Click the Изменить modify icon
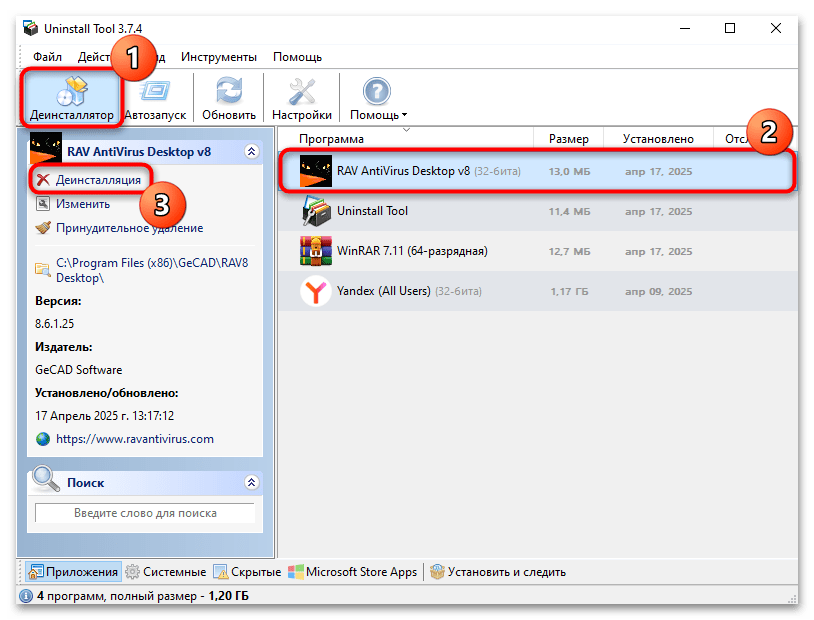This screenshot has height=620, width=814. tap(43, 204)
